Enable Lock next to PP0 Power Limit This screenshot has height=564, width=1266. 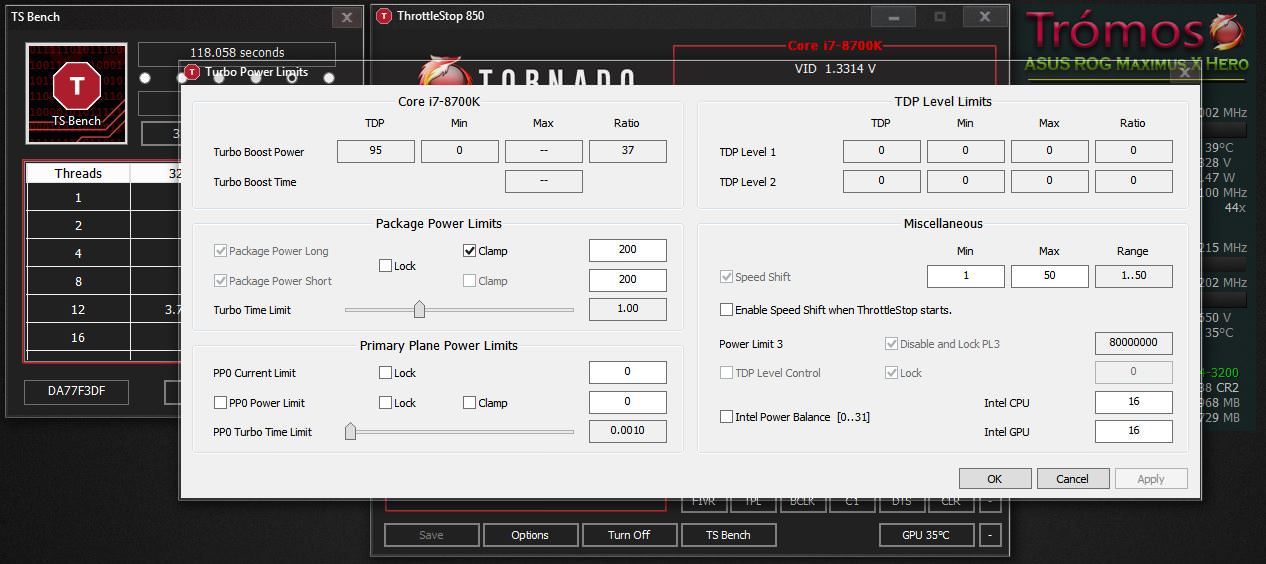(385, 403)
